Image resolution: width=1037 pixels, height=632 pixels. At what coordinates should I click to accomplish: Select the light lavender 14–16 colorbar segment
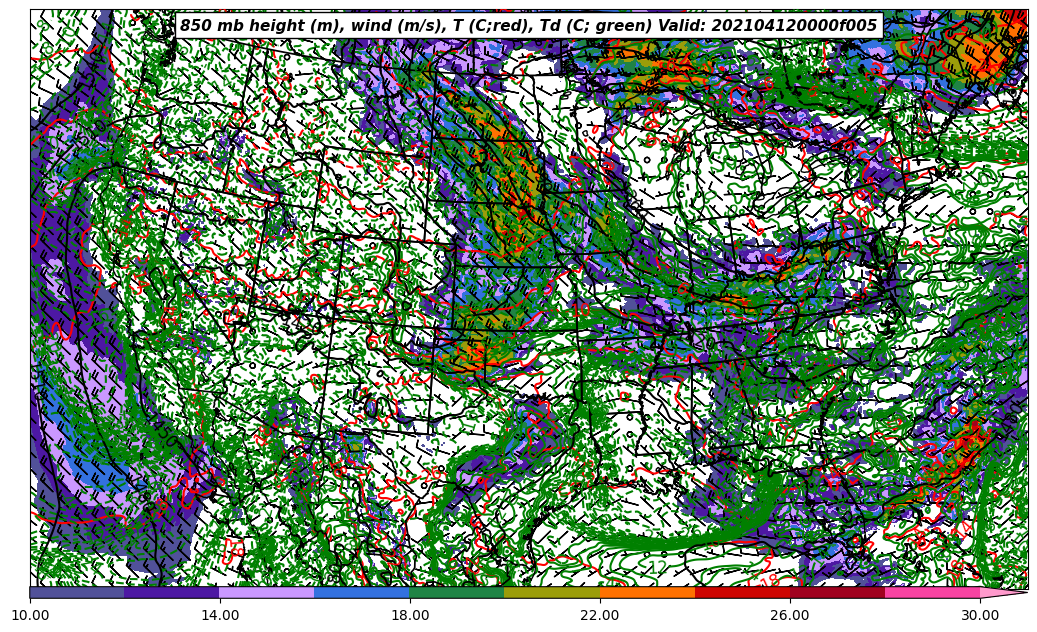click(x=267, y=592)
